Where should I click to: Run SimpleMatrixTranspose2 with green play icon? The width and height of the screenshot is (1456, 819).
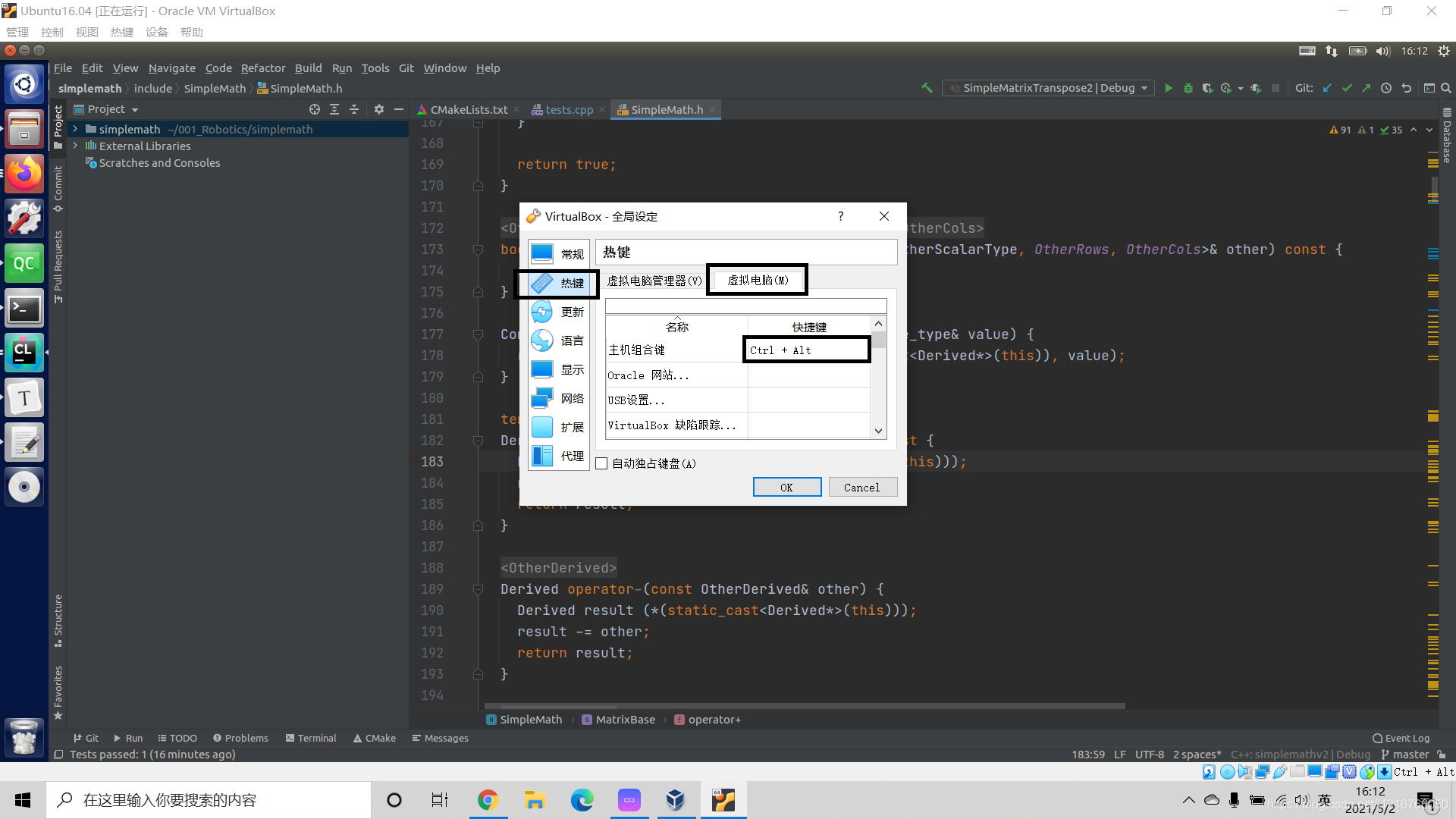tap(1169, 88)
